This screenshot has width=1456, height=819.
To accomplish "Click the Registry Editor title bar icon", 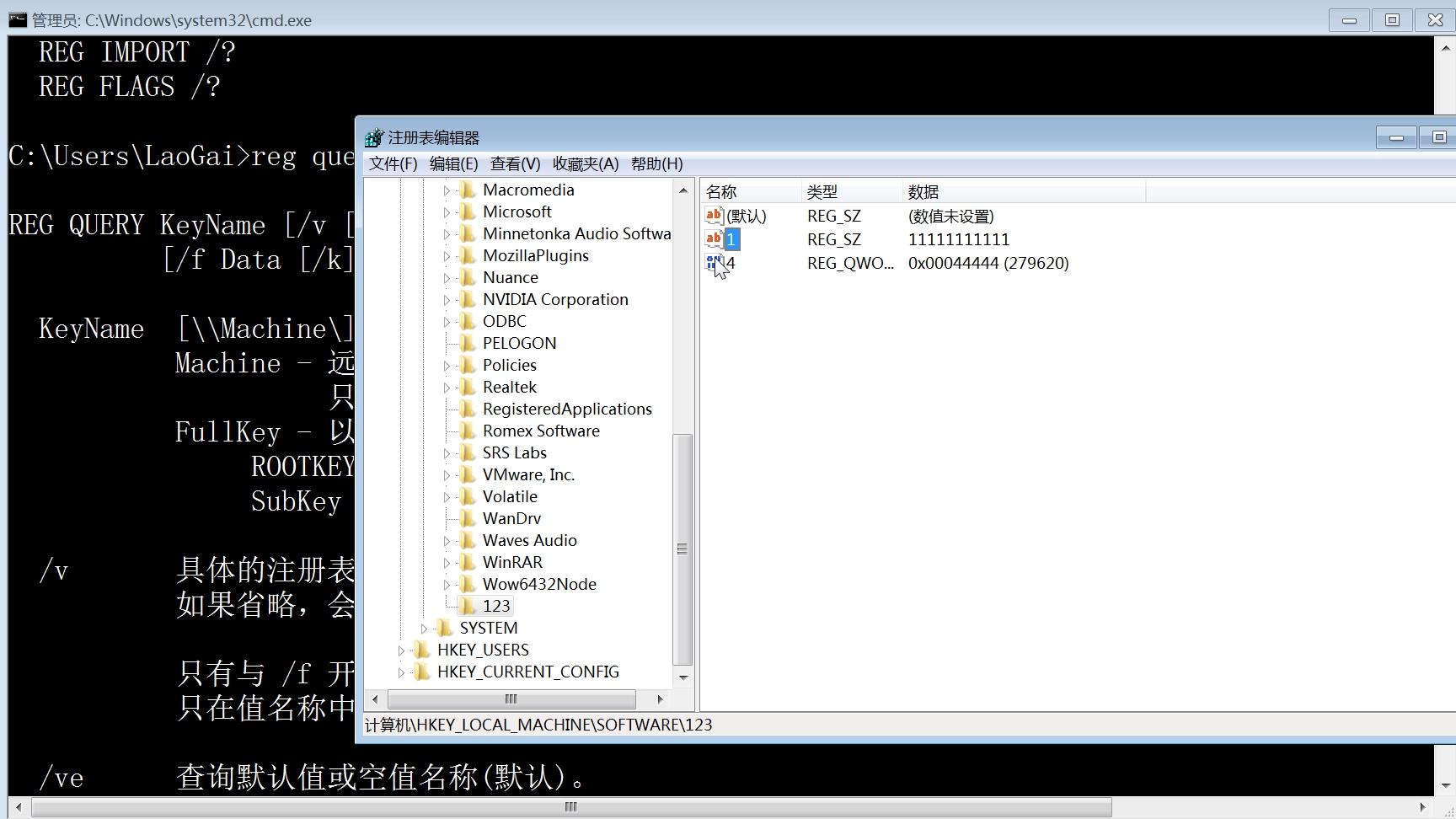I will pos(373,136).
